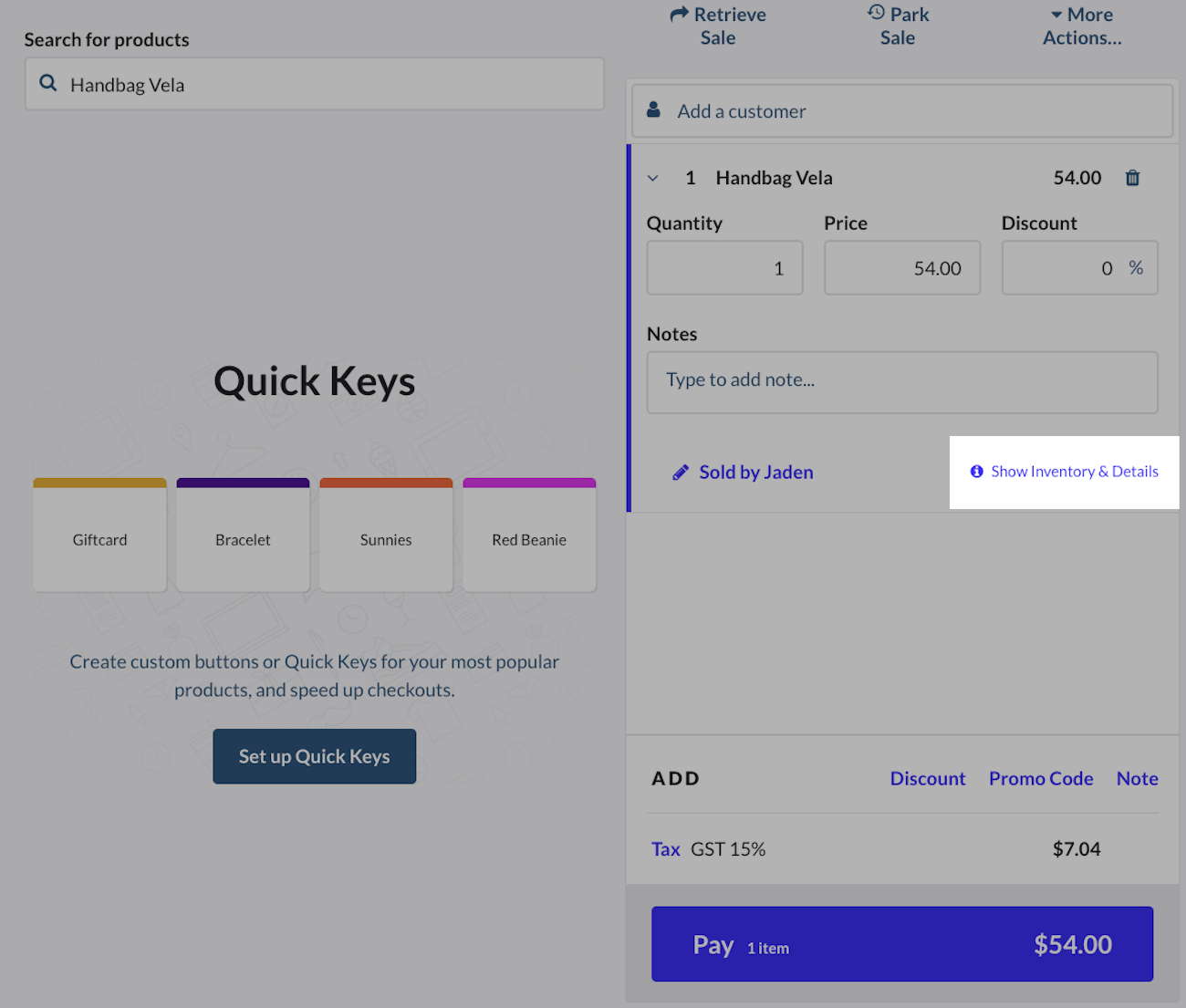Click the magnifying glass in the product search bar

(x=48, y=83)
